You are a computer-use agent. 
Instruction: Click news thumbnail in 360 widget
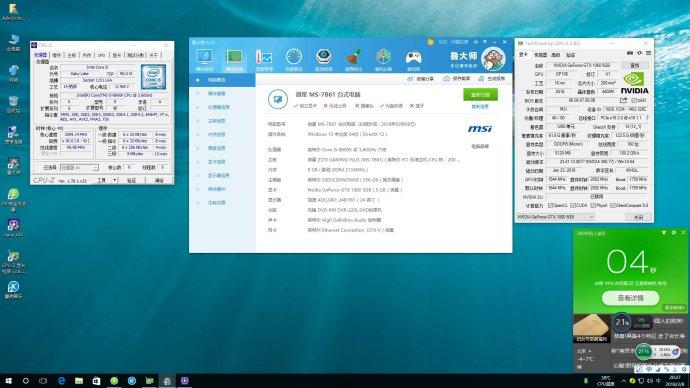(591, 328)
